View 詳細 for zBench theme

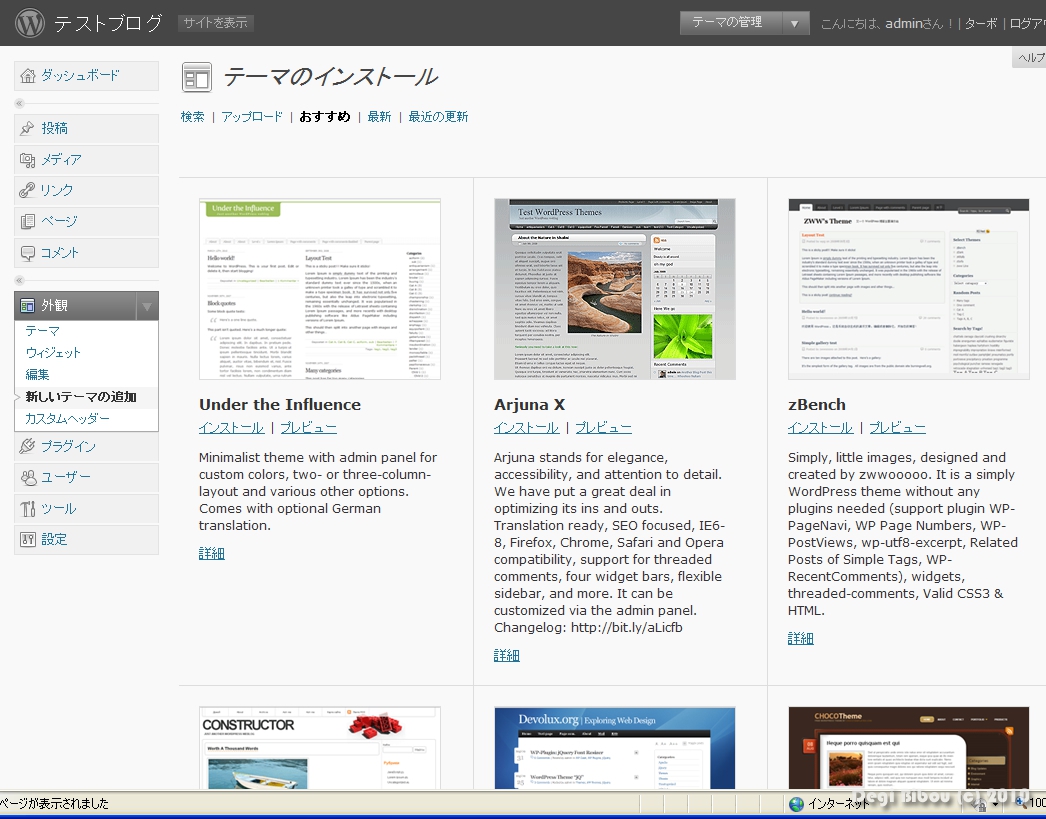(801, 639)
